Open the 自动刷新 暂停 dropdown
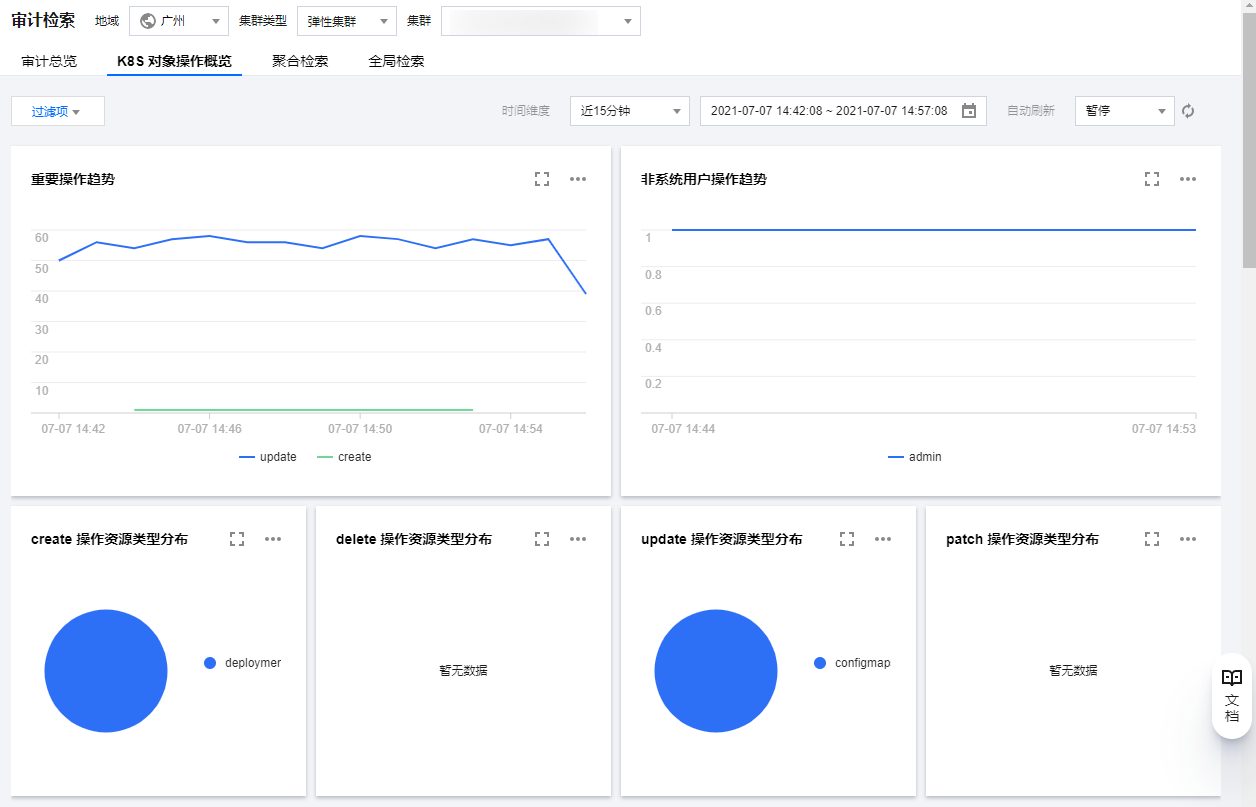The height and width of the screenshot is (807, 1256). (1125, 111)
